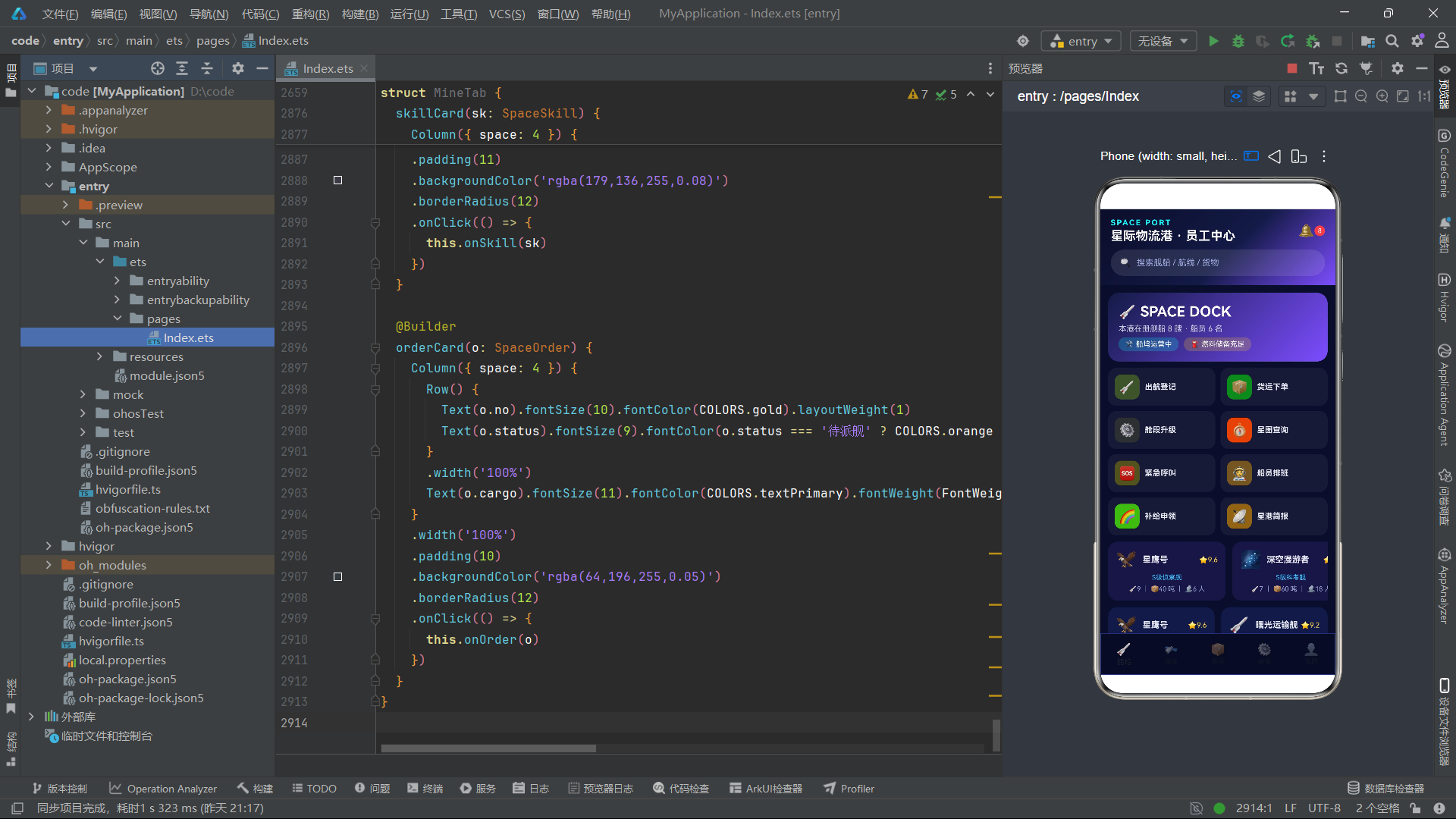Open the 帮助(H) menu

point(610,14)
